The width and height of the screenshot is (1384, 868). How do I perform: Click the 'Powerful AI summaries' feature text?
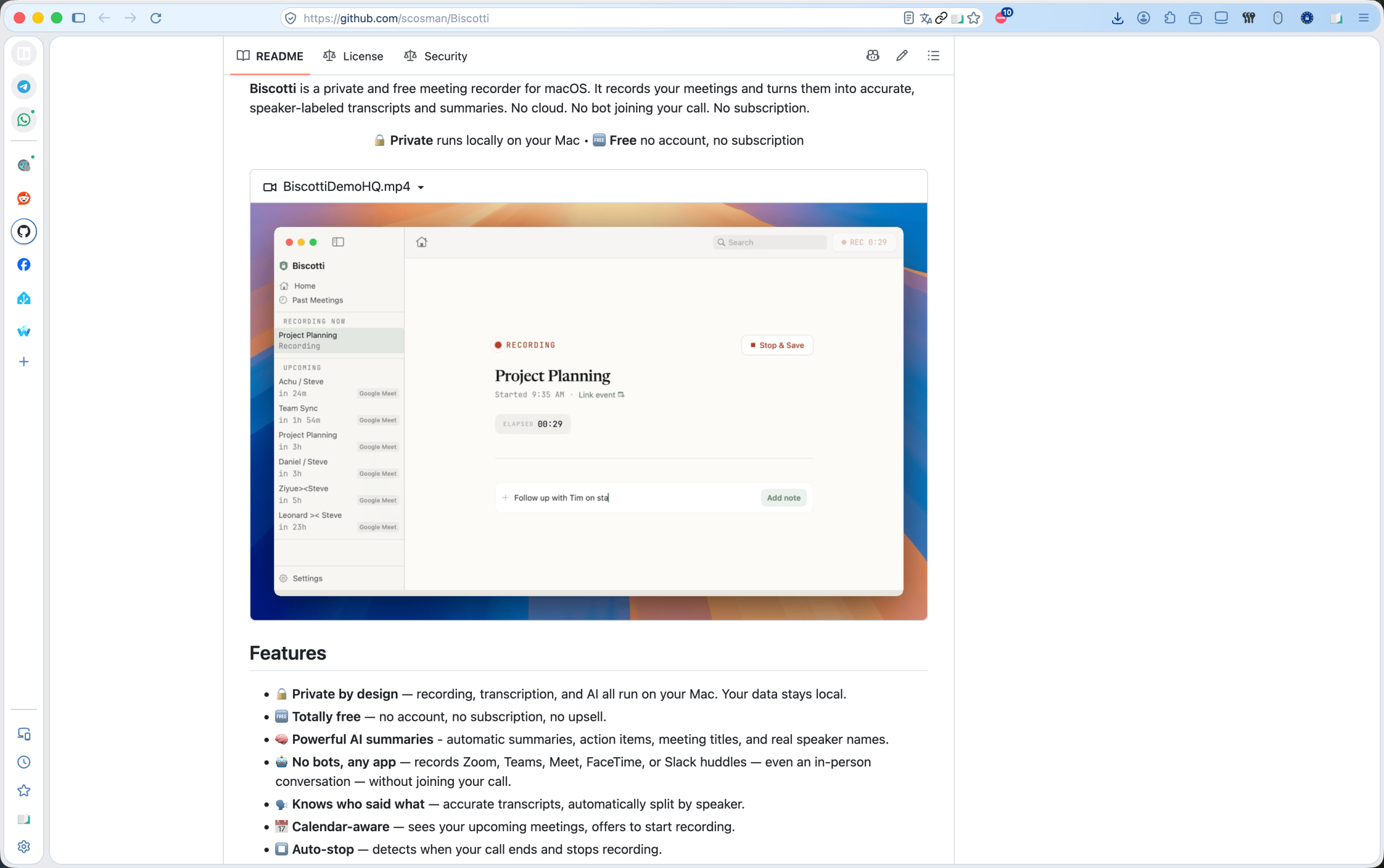tap(362, 739)
